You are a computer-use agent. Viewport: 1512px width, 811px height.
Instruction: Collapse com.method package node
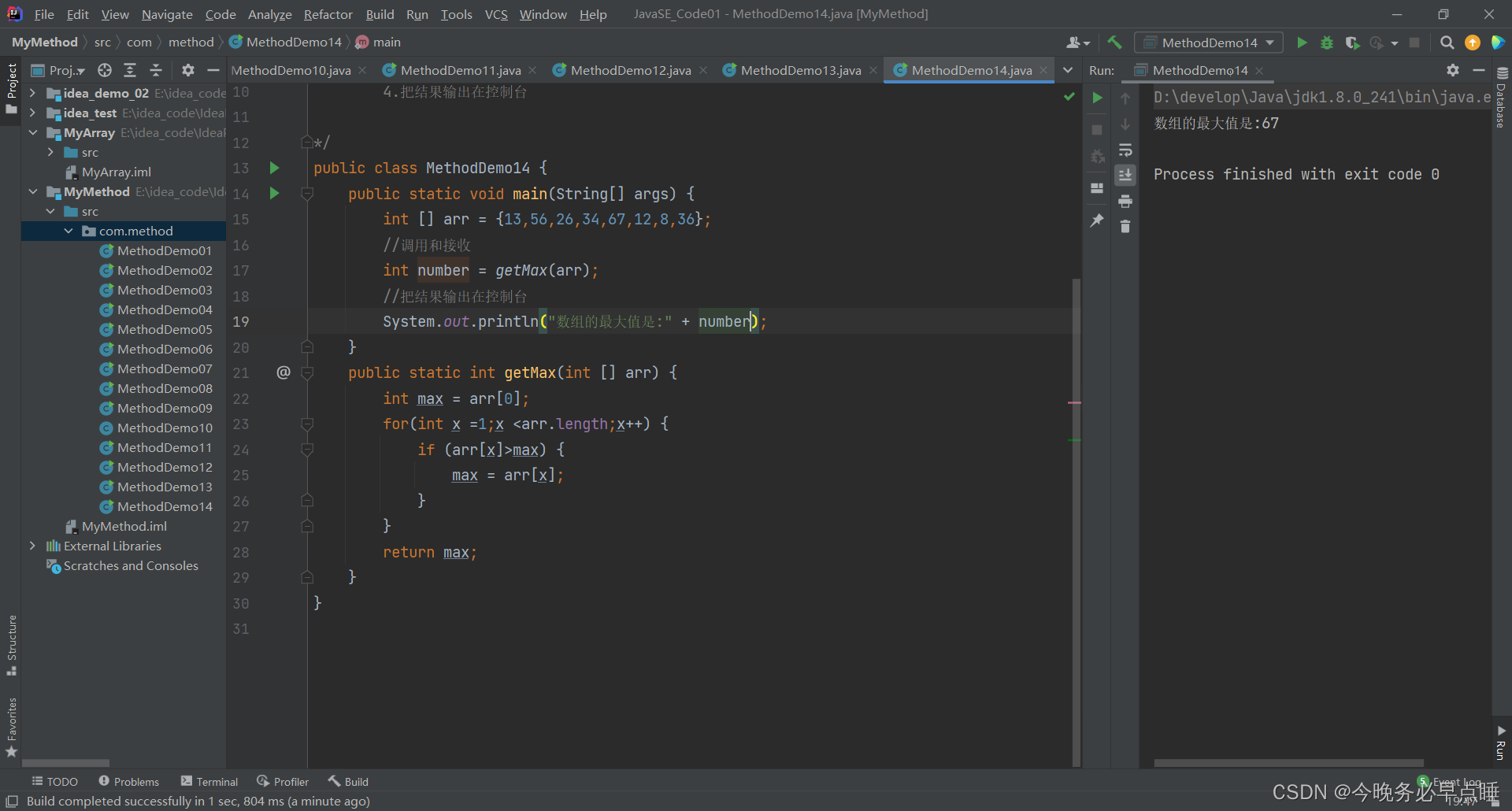69,231
